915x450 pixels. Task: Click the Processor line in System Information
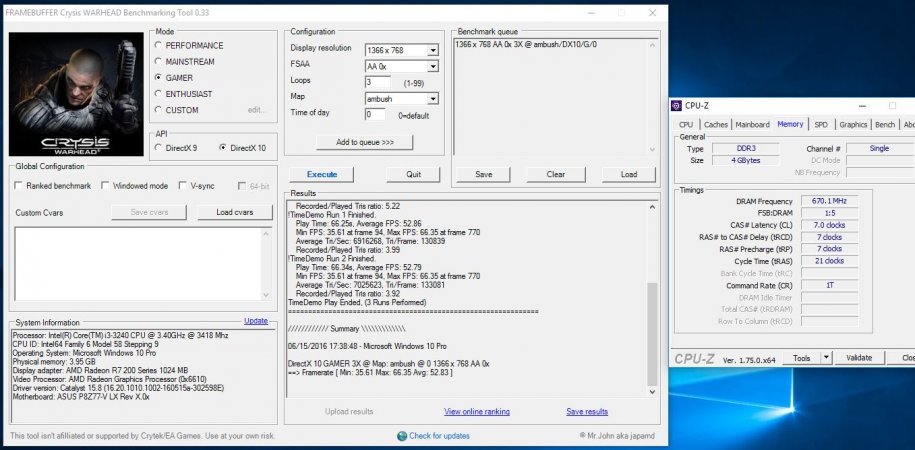pyautogui.click(x=121, y=336)
